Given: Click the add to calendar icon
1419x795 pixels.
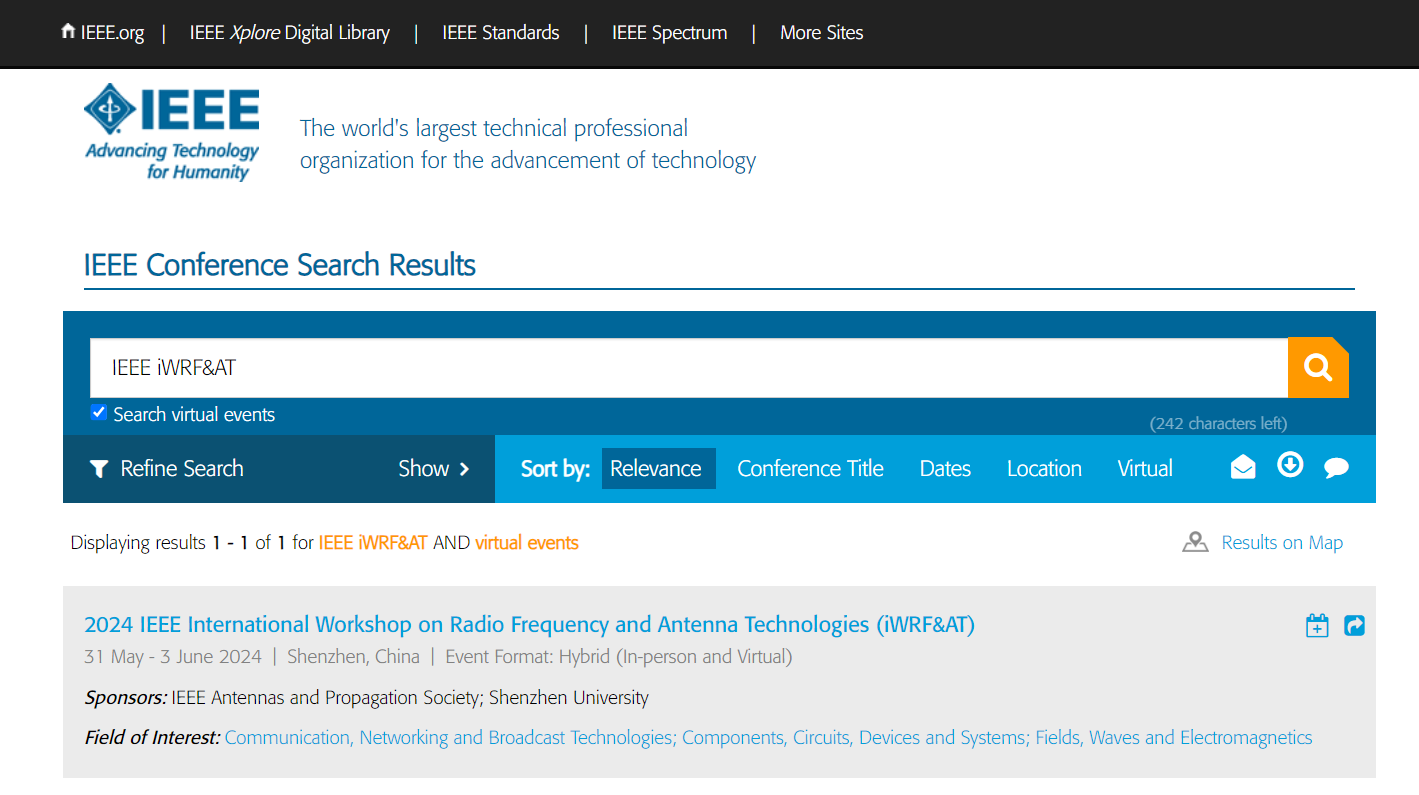Looking at the screenshot, I should click(x=1317, y=626).
